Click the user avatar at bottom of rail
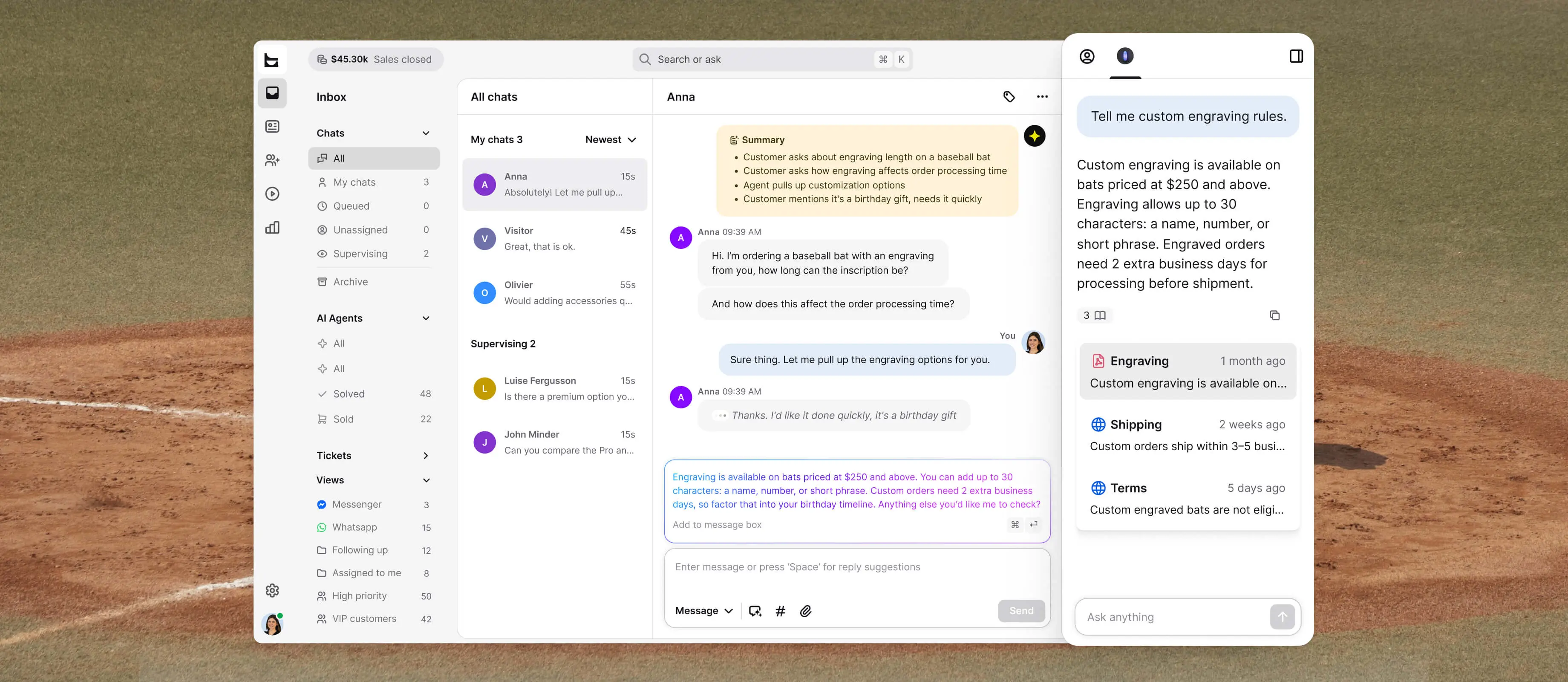The height and width of the screenshot is (682, 1568). click(272, 624)
